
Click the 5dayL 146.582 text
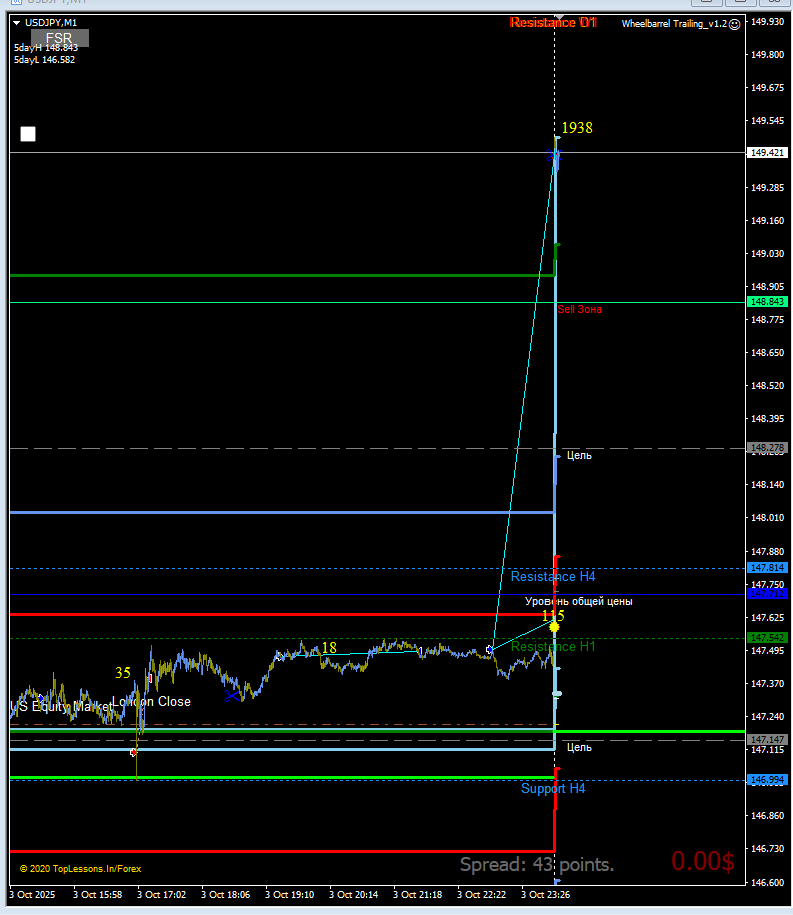point(44,60)
